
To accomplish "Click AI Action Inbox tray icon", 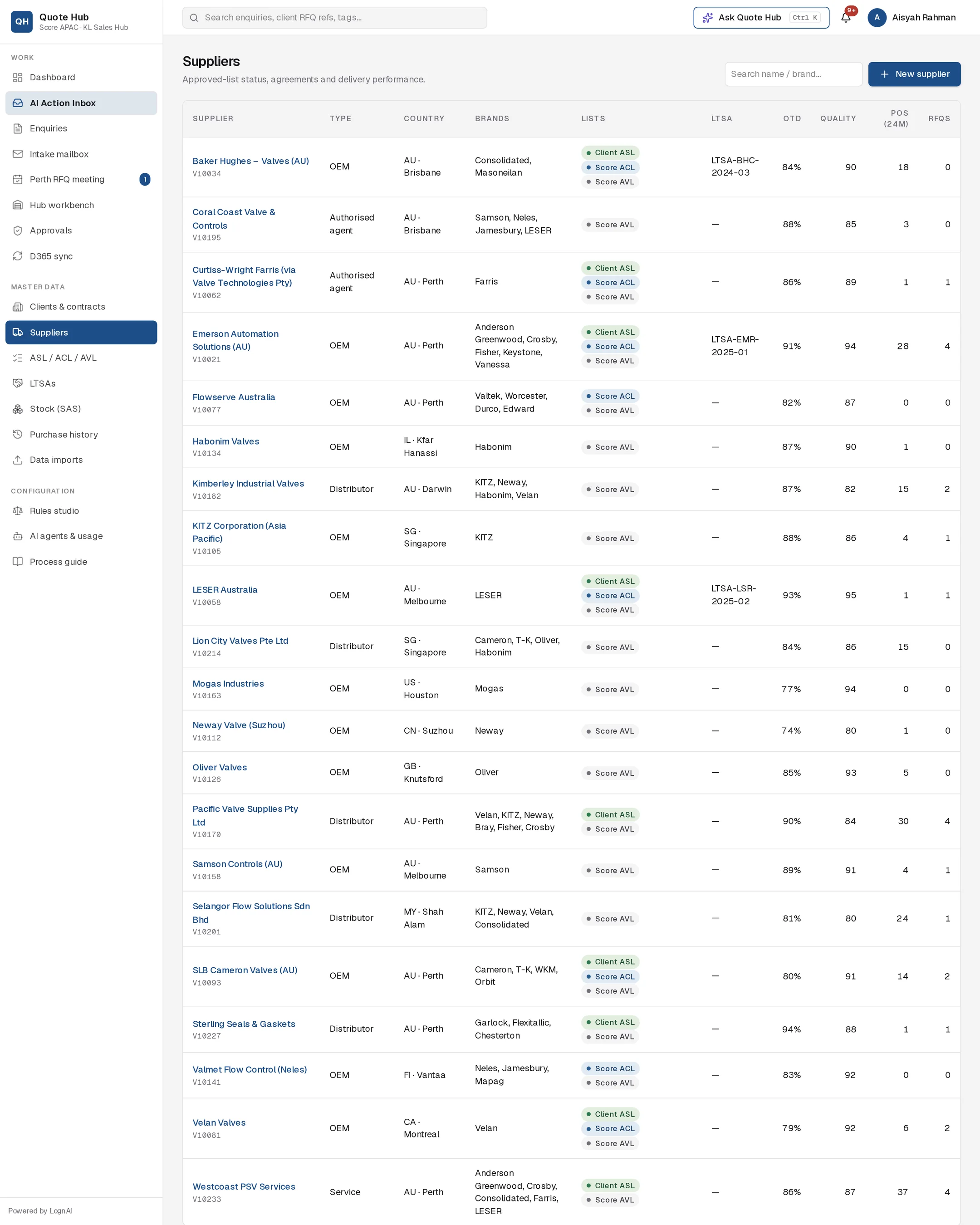I will click(18, 103).
